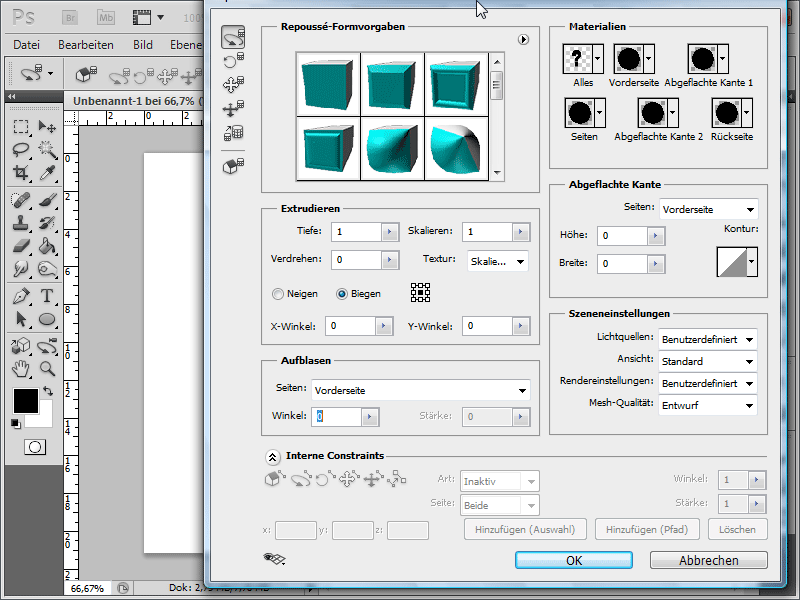Image resolution: width=800 pixels, height=600 pixels.
Task: Click the reference point locator grid
Action: (420, 293)
